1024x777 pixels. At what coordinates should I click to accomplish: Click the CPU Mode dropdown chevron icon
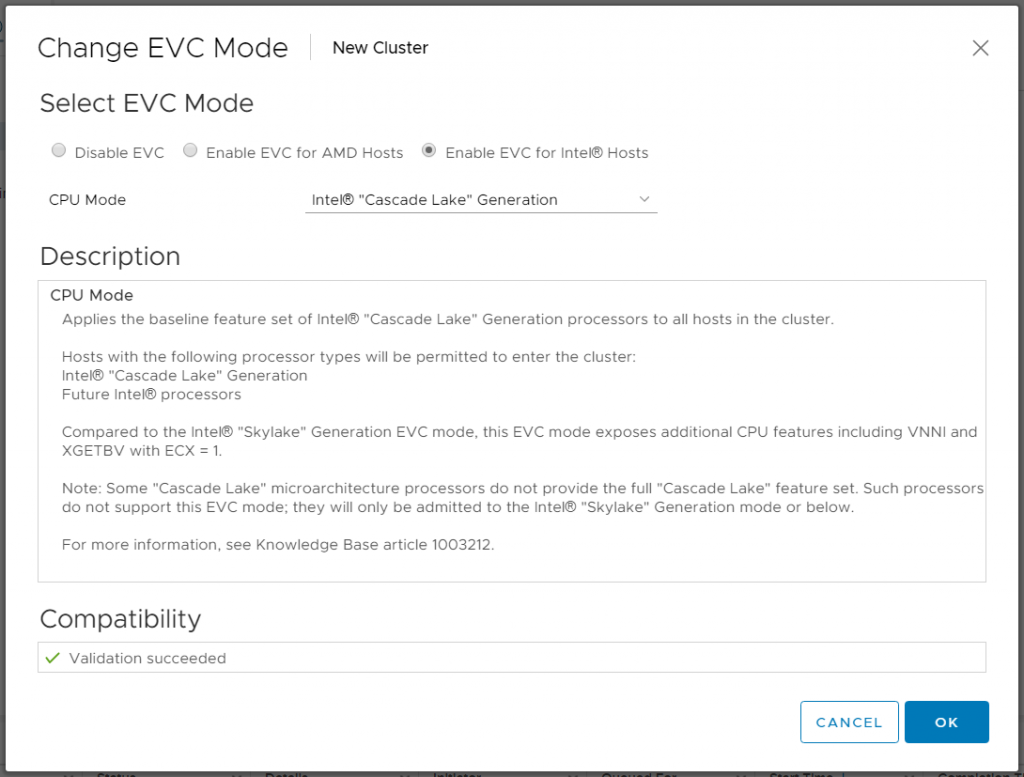[645, 199]
